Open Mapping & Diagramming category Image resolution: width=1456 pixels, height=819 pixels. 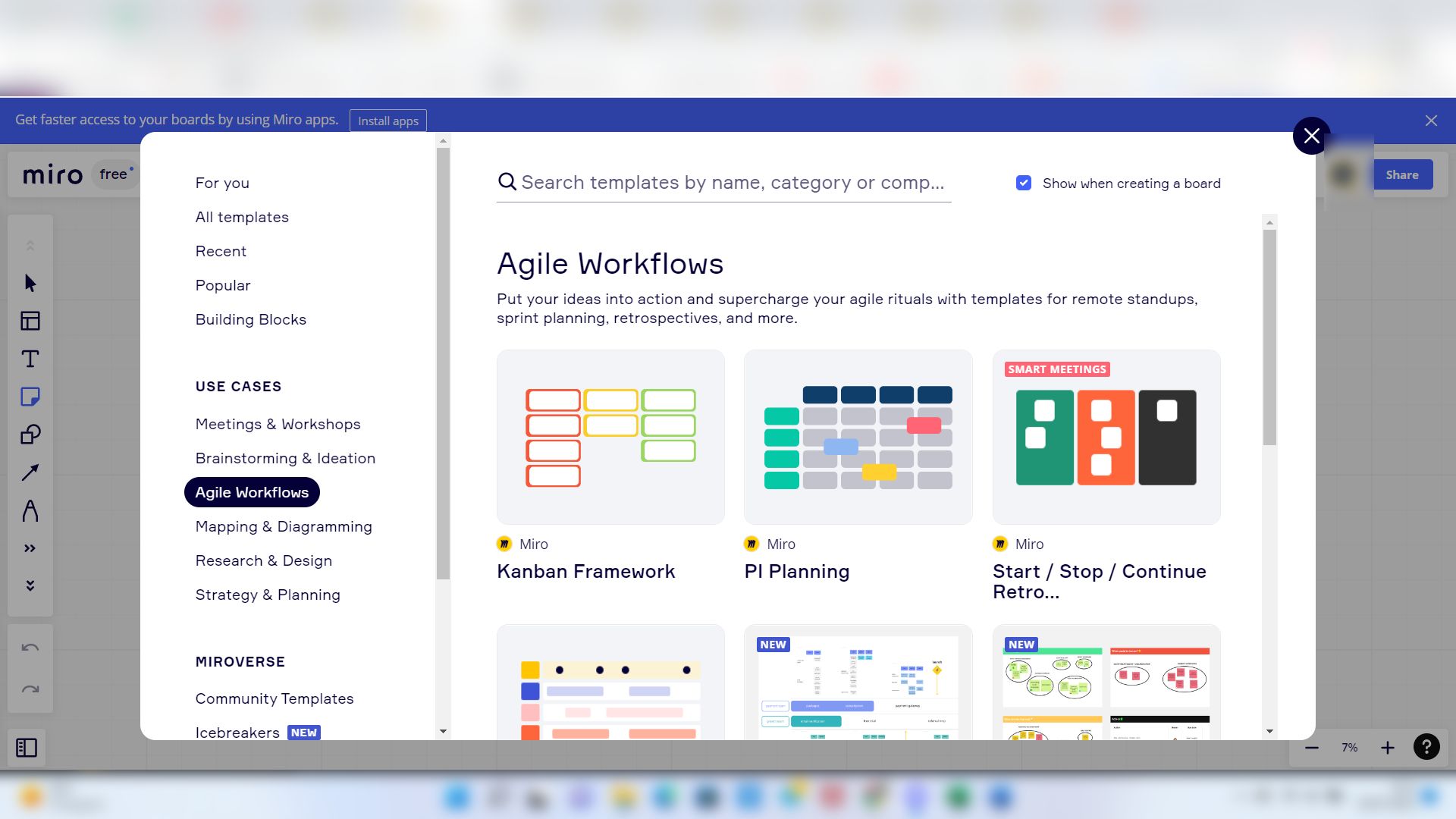[x=284, y=526]
